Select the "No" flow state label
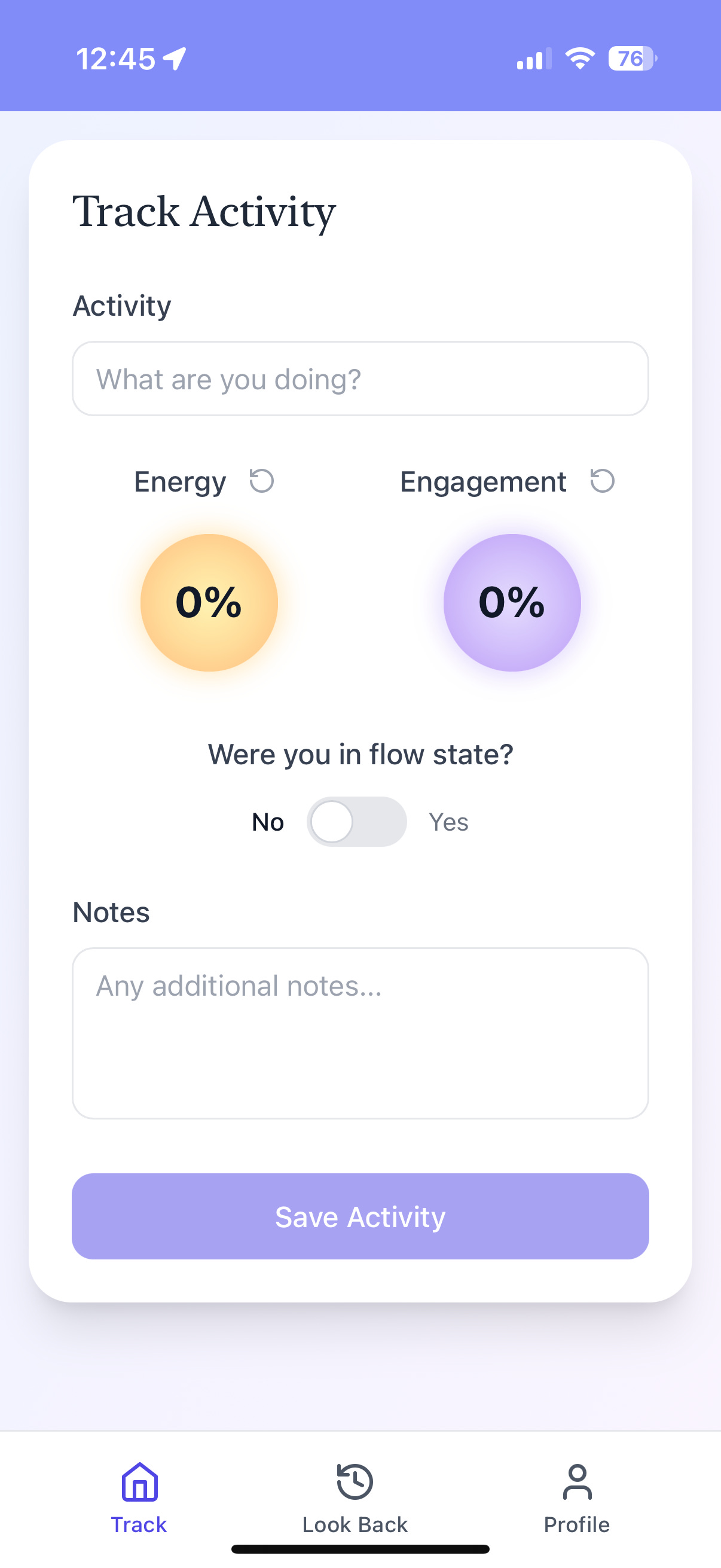This screenshot has width=721, height=1568. 268,822
